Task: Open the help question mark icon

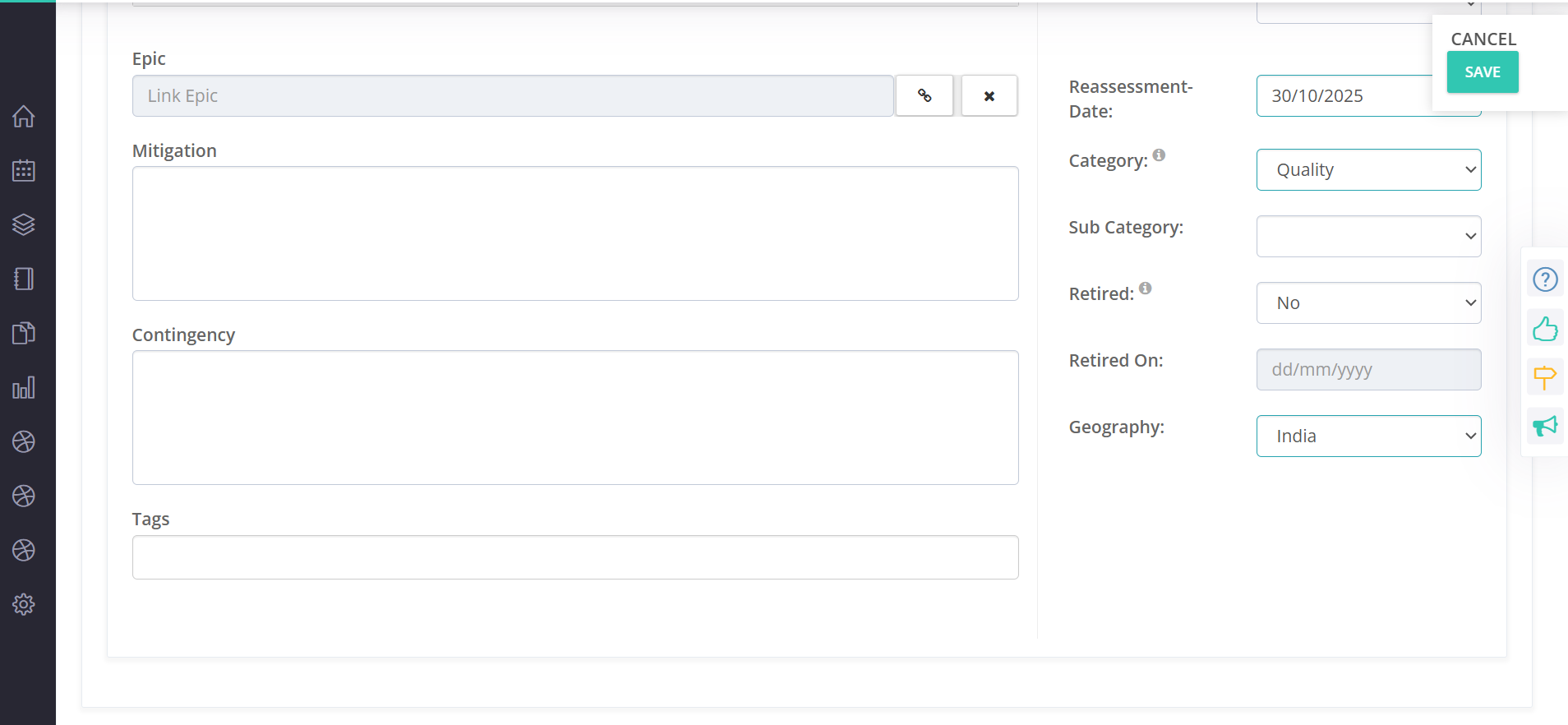Action: click(x=1545, y=279)
